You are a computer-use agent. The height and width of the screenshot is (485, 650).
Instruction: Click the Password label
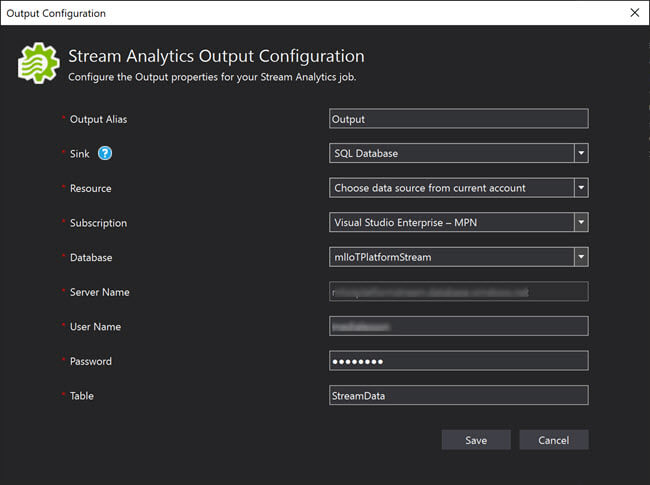91,361
